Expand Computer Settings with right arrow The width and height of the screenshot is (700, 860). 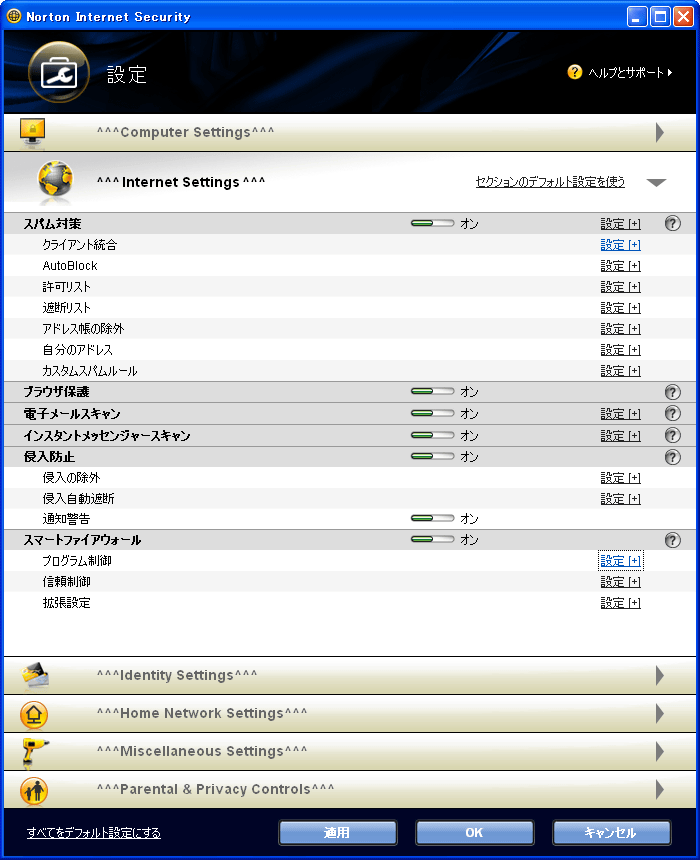coord(660,132)
